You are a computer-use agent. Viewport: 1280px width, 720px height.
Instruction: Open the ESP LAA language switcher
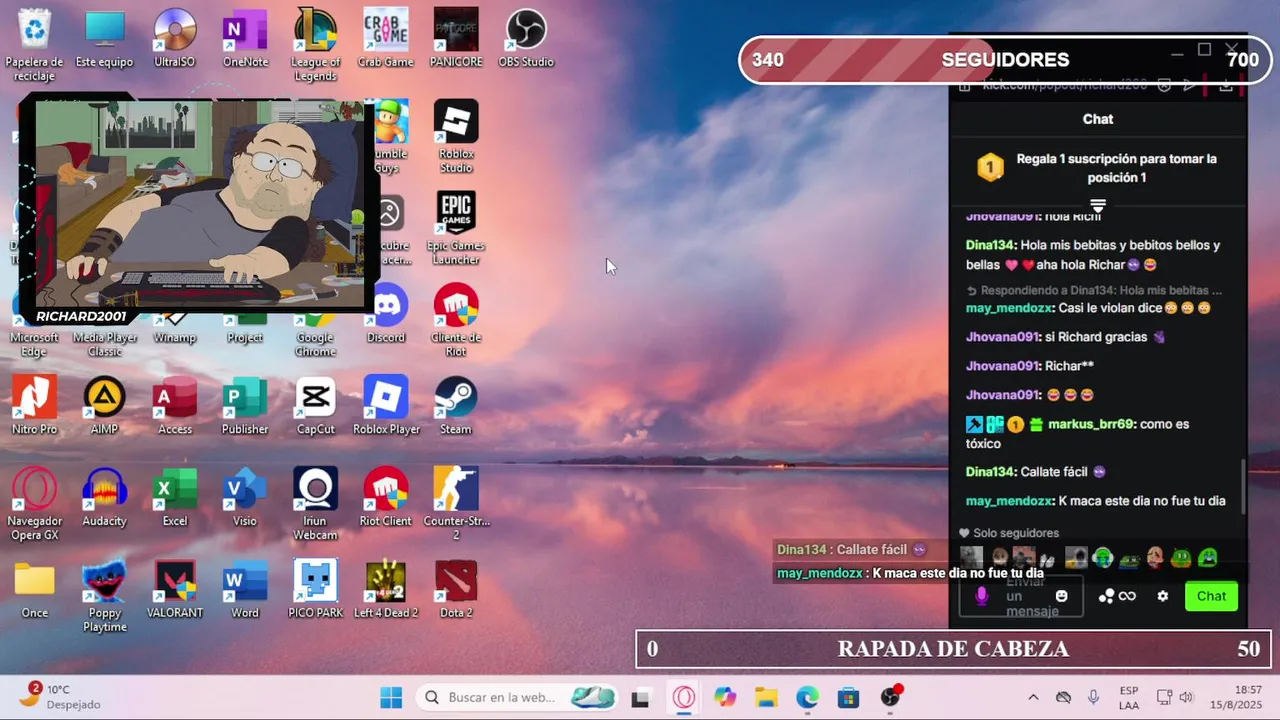click(x=1129, y=697)
